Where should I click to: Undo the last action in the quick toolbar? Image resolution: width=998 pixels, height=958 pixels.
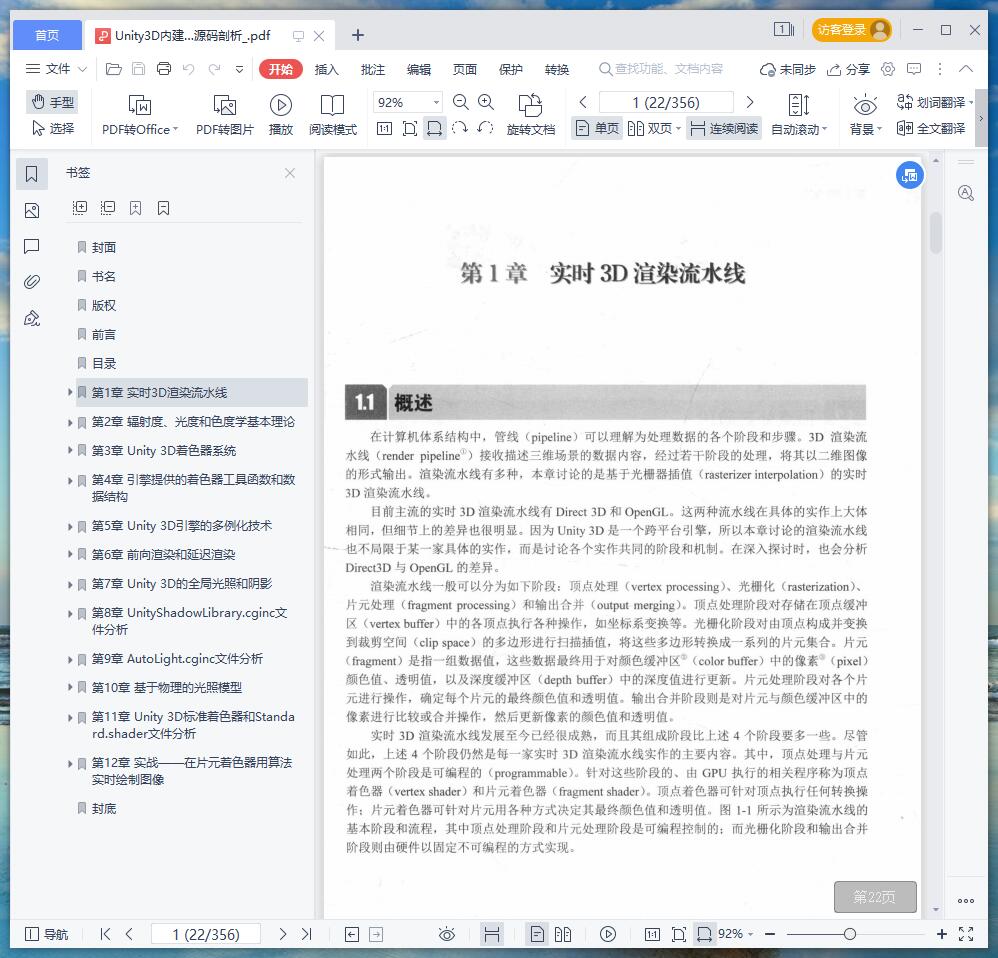(188, 69)
